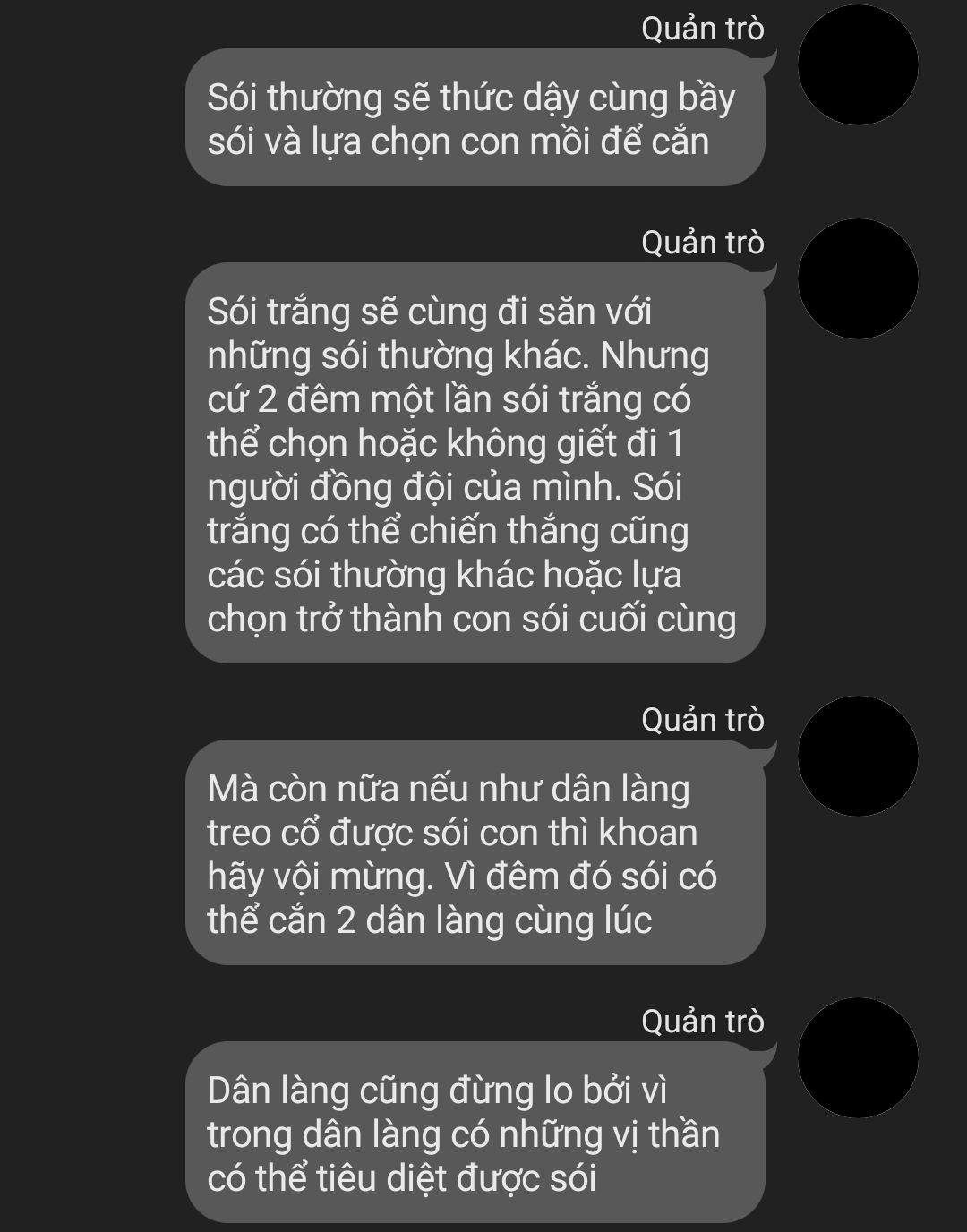Click the line 'có thể tiêu diệt được sói'
The height and width of the screenshot is (1232, 967).
tap(402, 1177)
